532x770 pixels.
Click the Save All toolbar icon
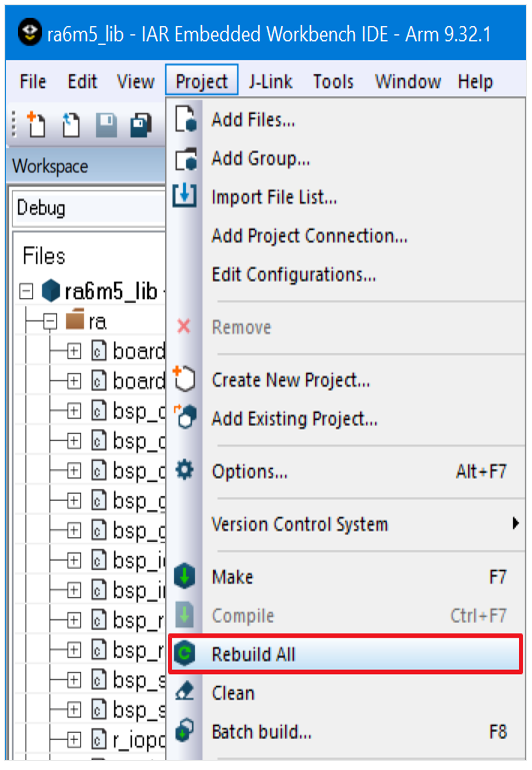140,125
